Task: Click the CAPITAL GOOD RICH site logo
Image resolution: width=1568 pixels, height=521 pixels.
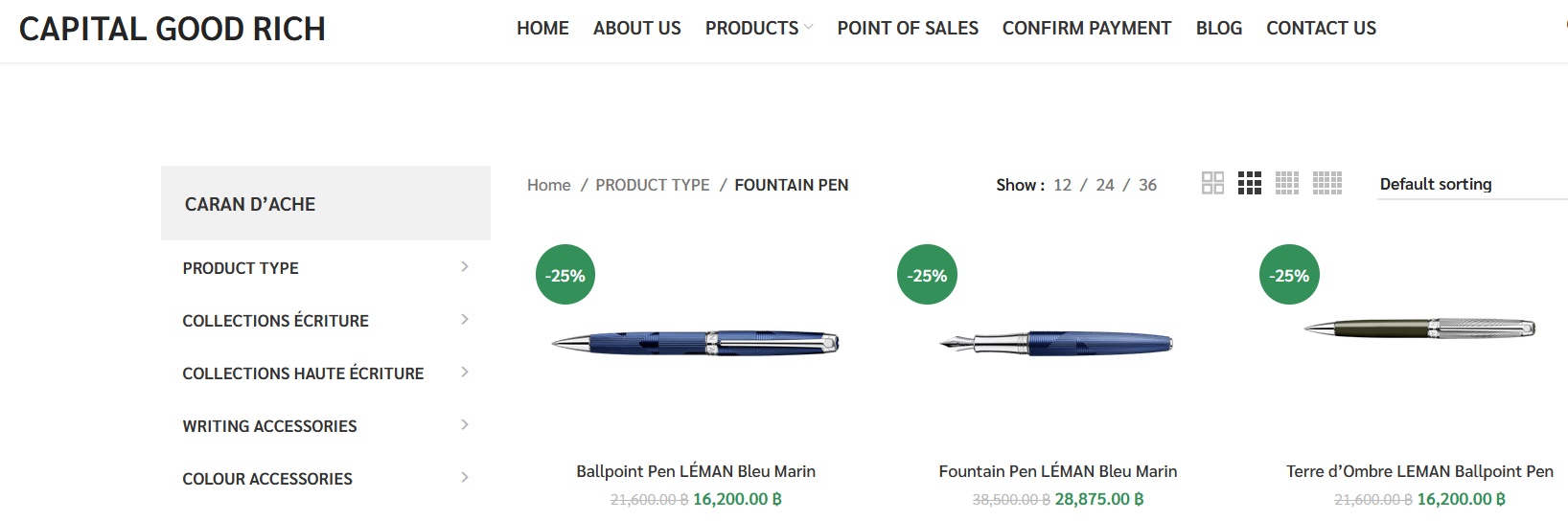Action: click(x=173, y=29)
